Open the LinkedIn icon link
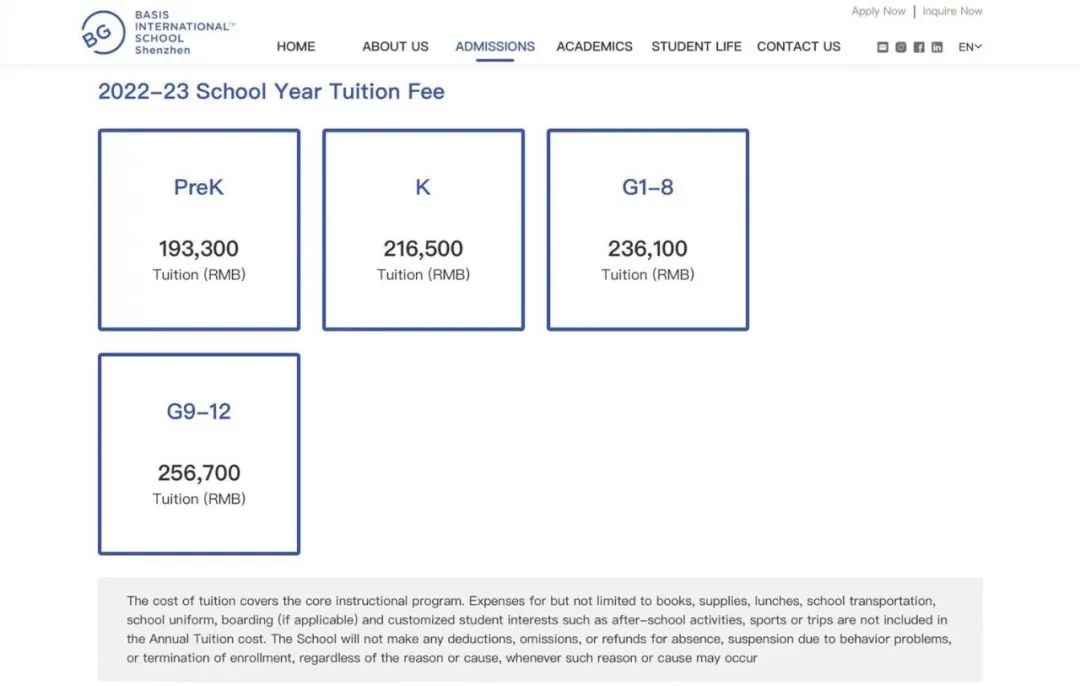Image resolution: width=1080 pixels, height=686 pixels. click(x=937, y=47)
